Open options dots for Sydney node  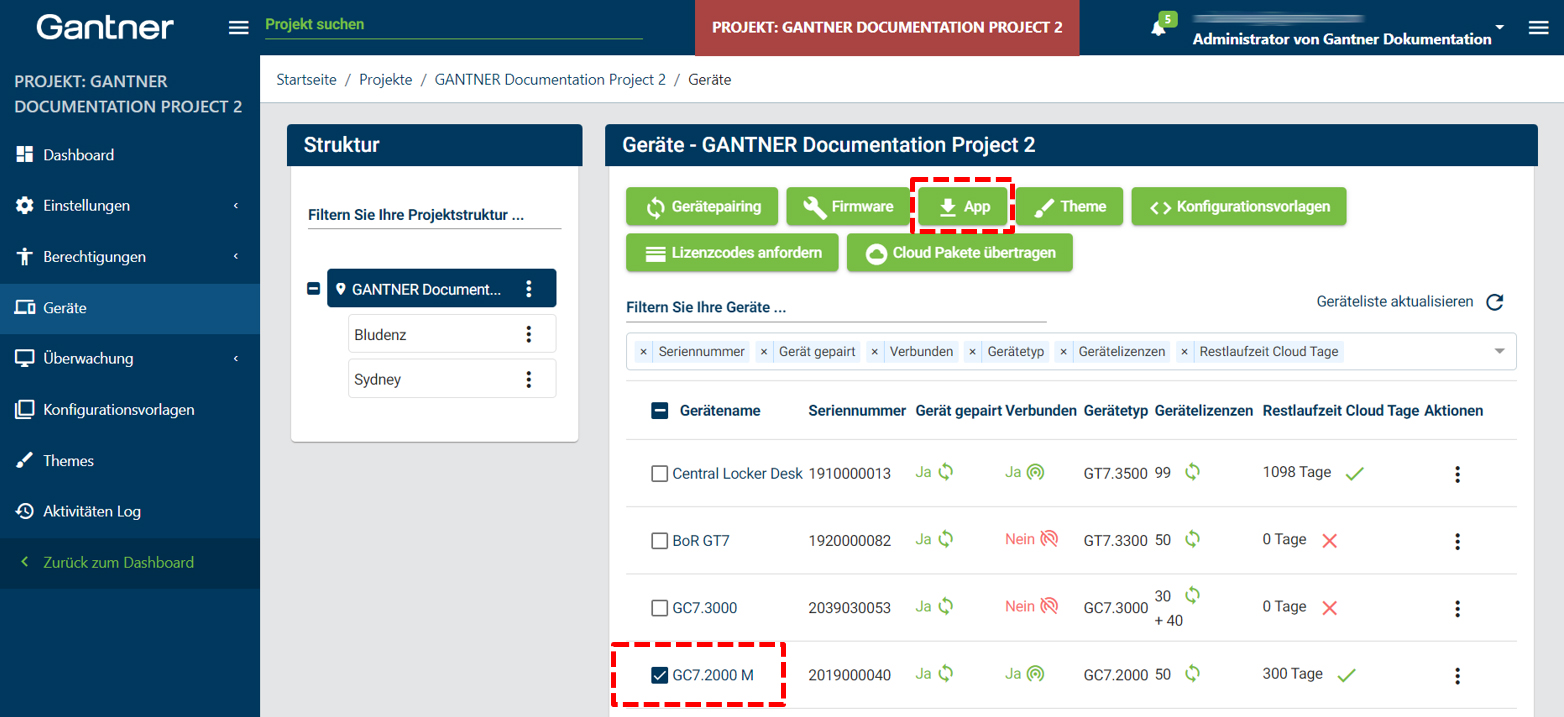[x=529, y=380]
